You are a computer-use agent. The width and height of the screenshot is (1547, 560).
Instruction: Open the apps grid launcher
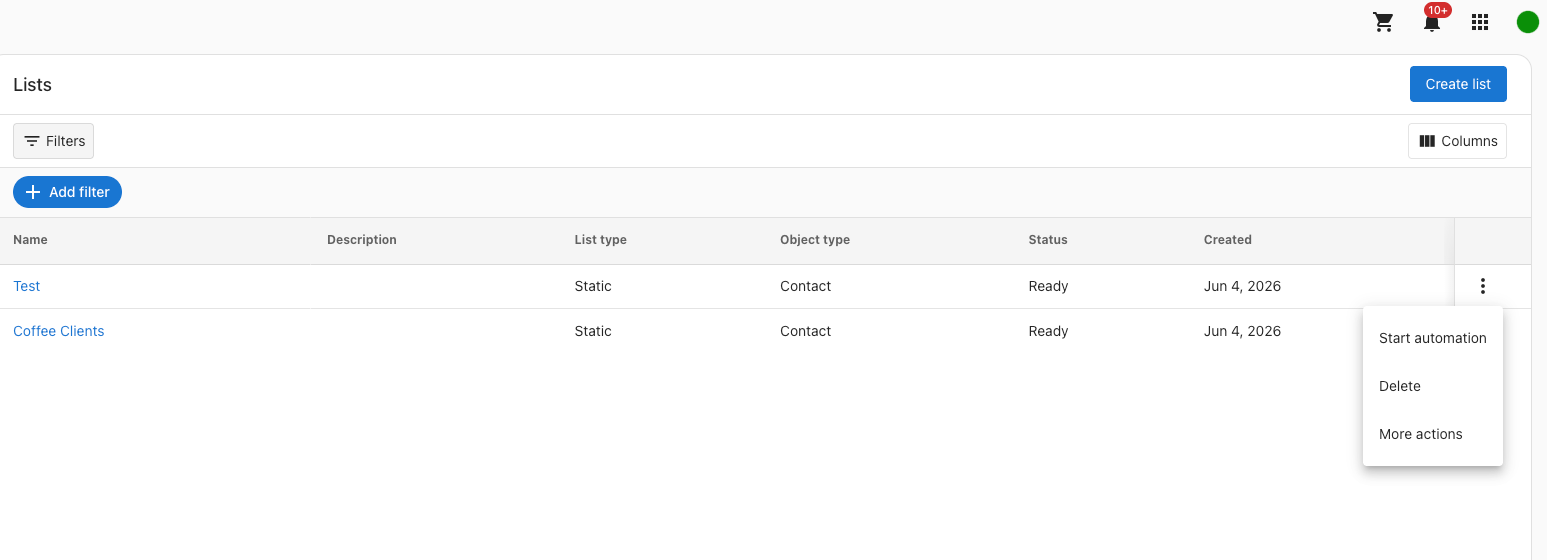pos(1480,22)
